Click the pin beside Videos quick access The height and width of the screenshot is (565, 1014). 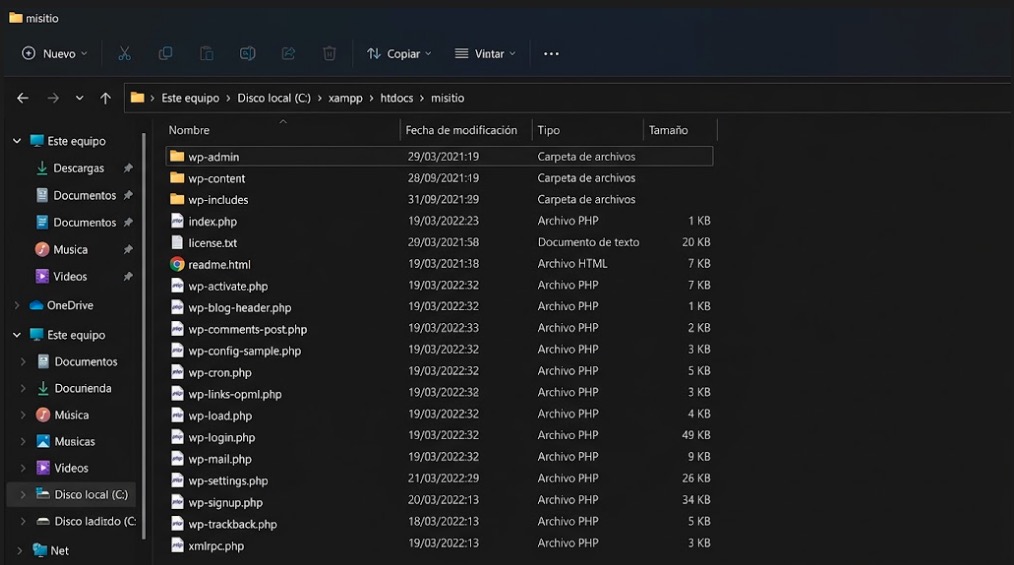(x=128, y=277)
